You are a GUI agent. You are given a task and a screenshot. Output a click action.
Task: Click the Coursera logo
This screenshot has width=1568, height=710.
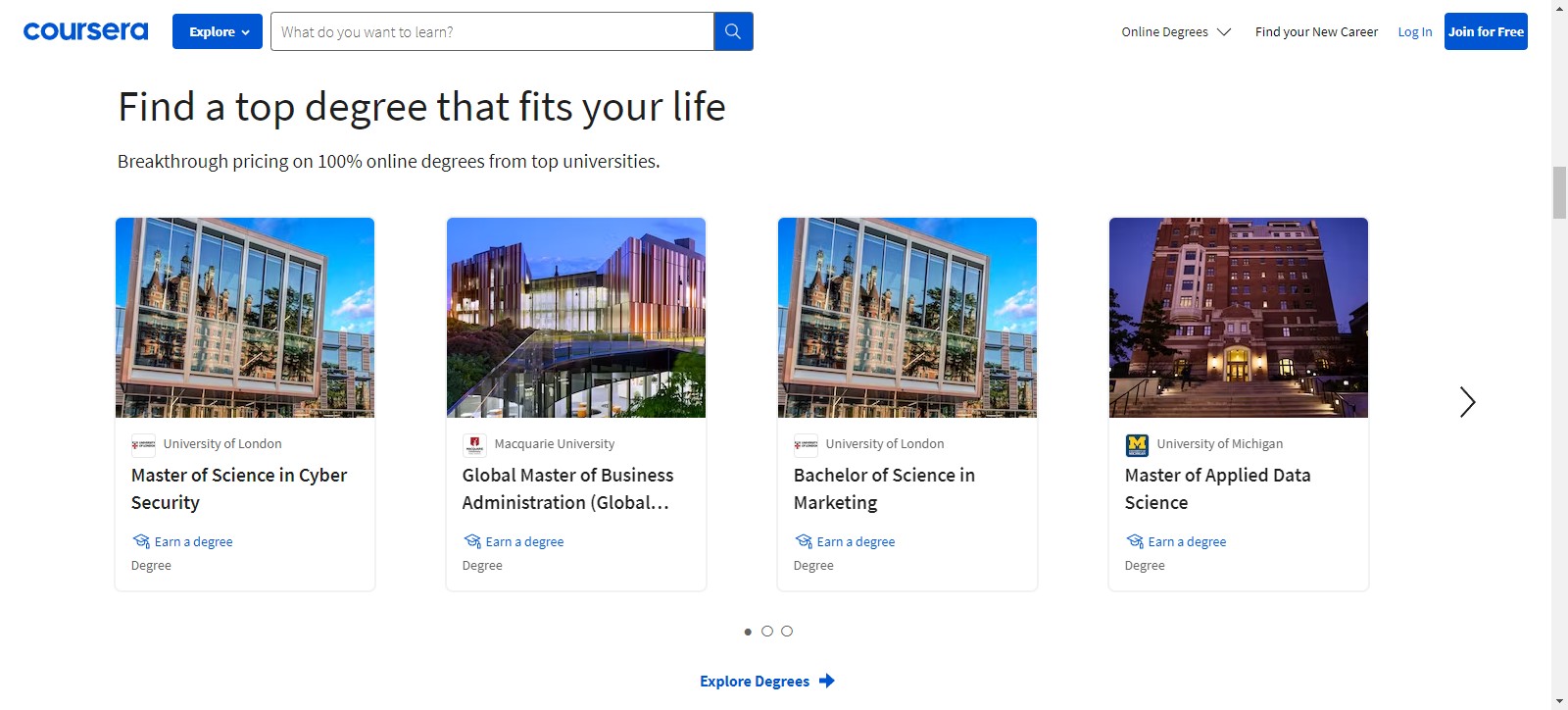point(85,31)
